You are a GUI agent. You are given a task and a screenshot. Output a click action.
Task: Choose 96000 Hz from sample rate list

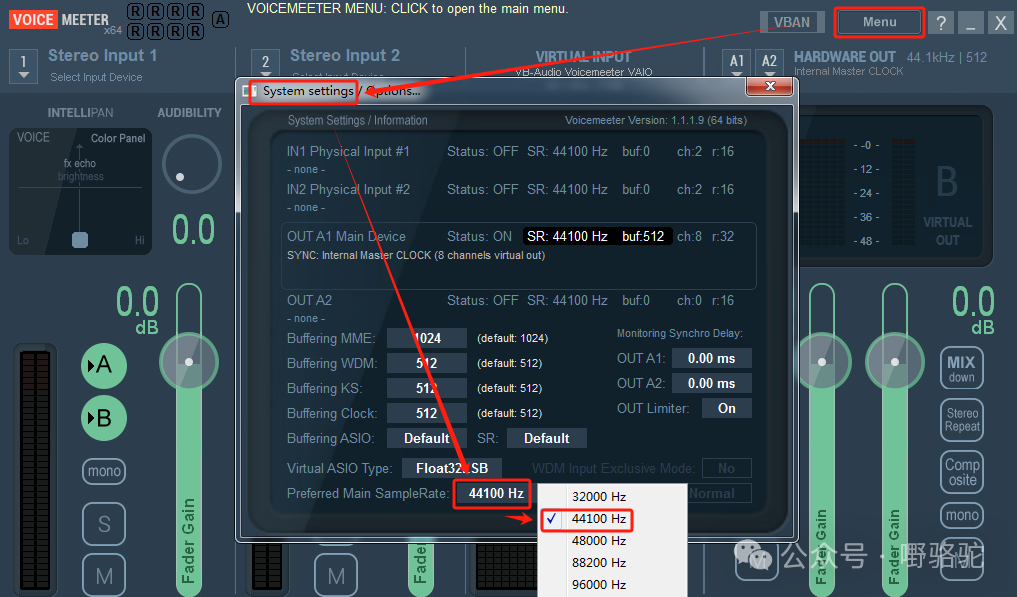tap(599, 585)
